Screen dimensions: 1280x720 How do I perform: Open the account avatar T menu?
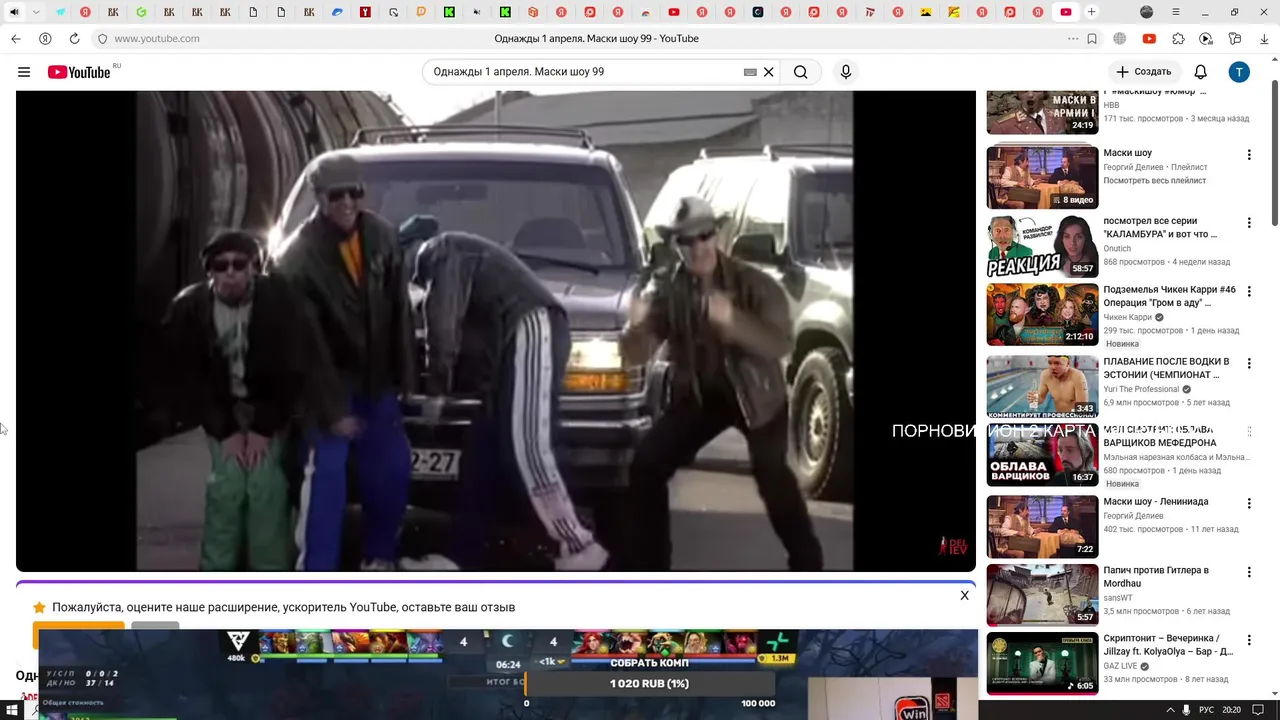1239,72
